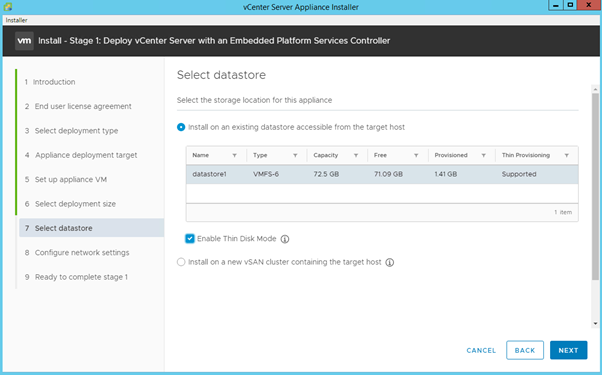Click the vm logo in header
Screen dimensions: 602x375
point(24,41)
